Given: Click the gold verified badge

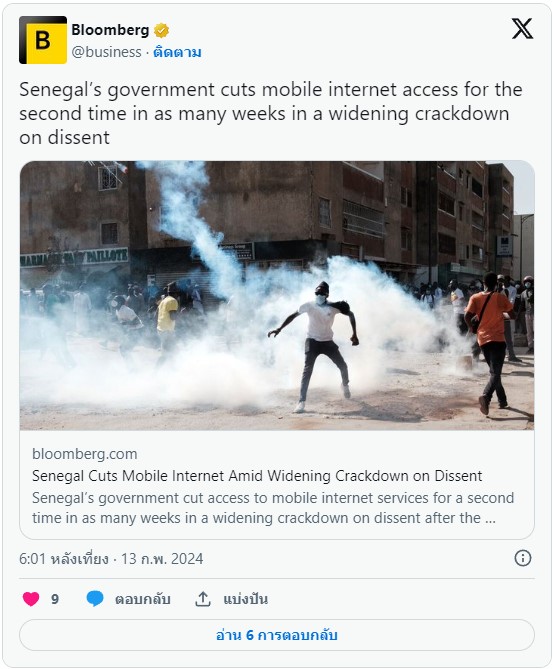Looking at the screenshot, I should (x=161, y=30).
